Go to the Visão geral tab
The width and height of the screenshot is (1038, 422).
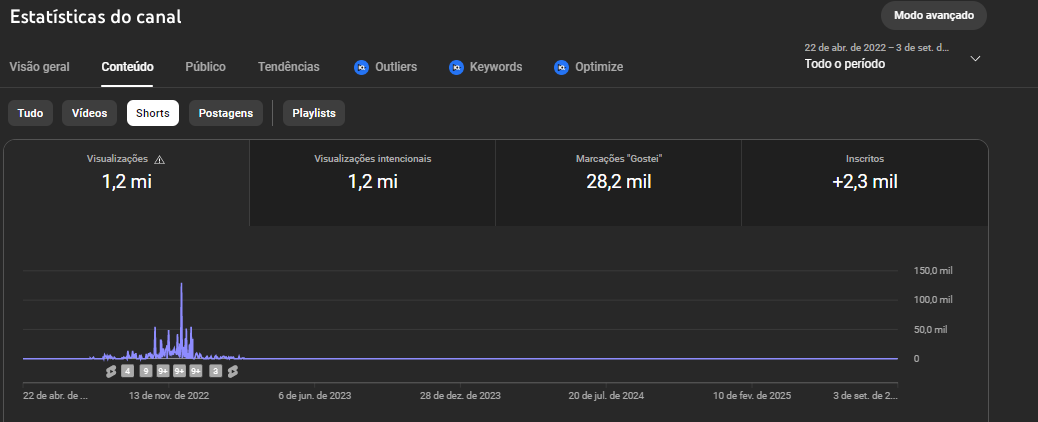pyautogui.click(x=39, y=67)
